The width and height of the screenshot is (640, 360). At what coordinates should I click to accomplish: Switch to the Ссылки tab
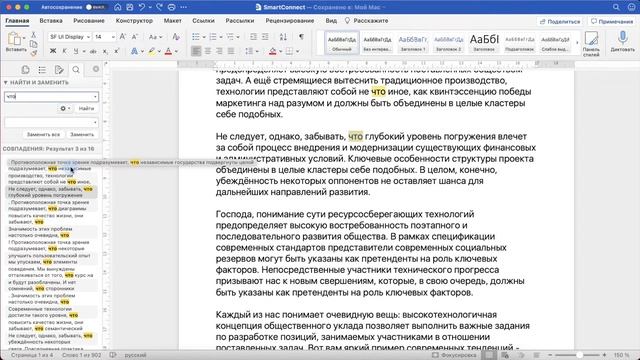click(x=203, y=20)
